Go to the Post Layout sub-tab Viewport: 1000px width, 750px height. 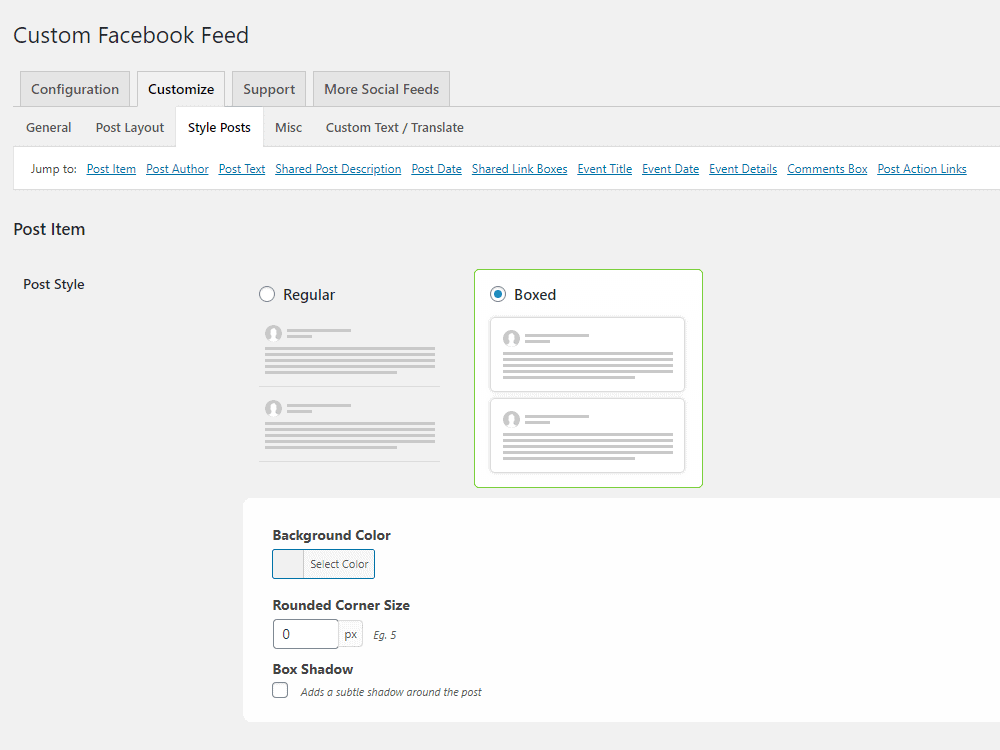(129, 128)
